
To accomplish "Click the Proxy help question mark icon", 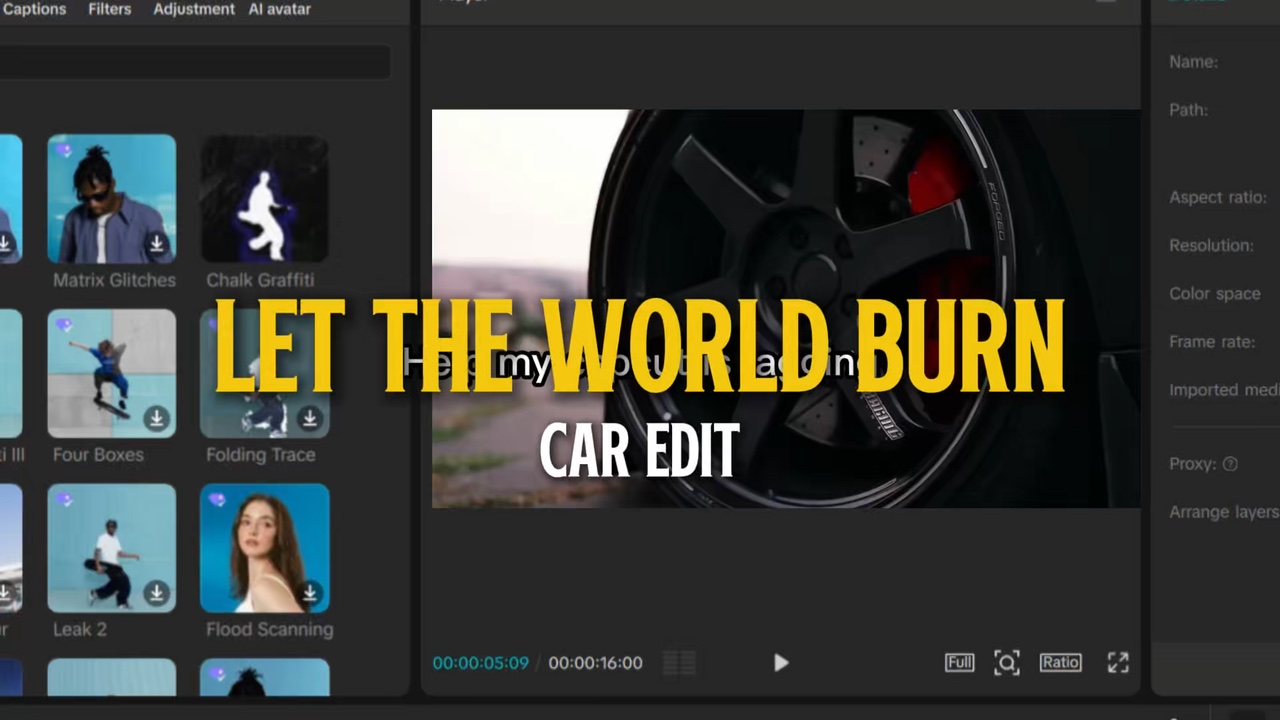I will click(x=1230, y=464).
